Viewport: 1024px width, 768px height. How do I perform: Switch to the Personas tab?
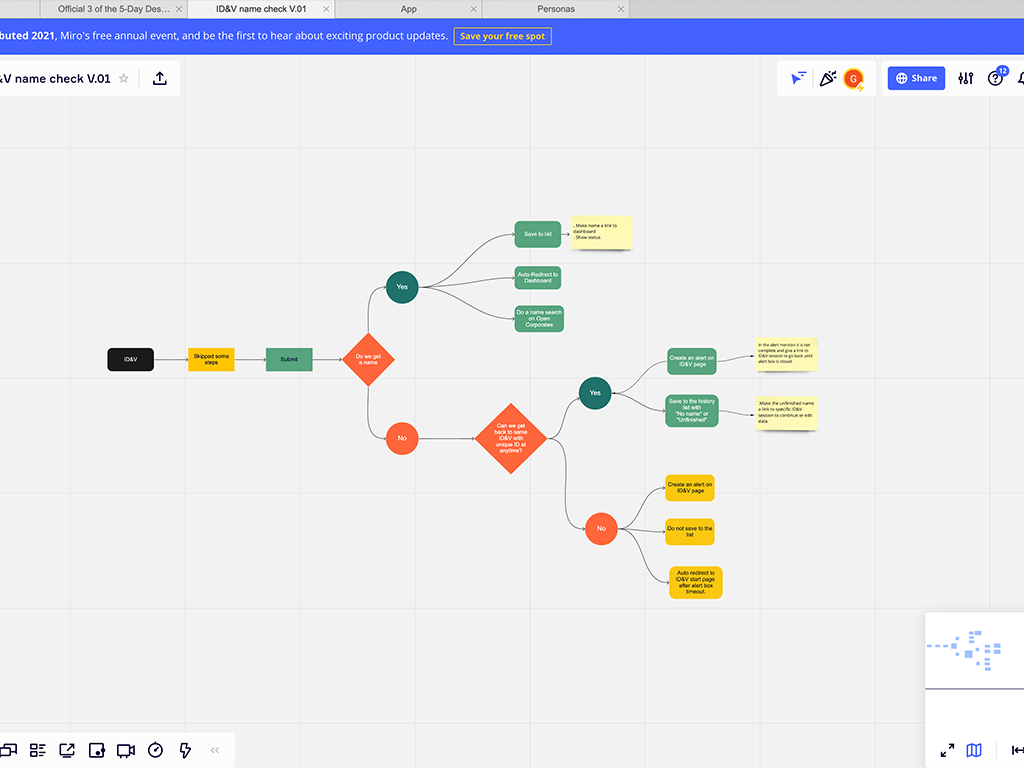pos(556,9)
